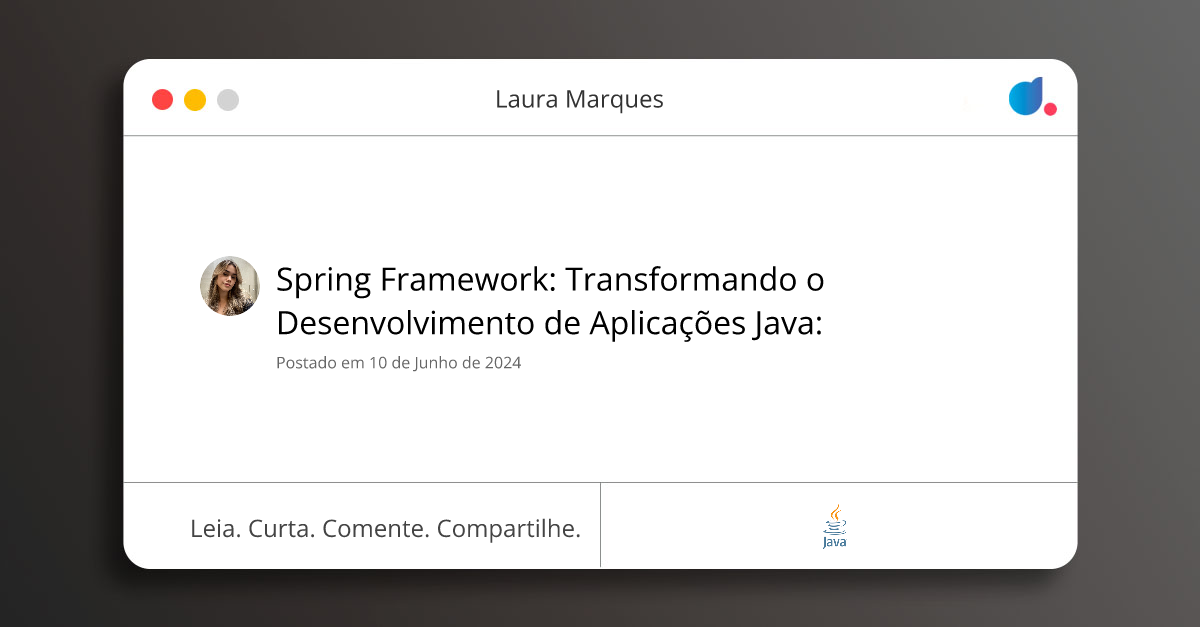This screenshot has width=1200, height=628.
Task: Click the word 'Spring' in the article title
Action: coord(322,281)
